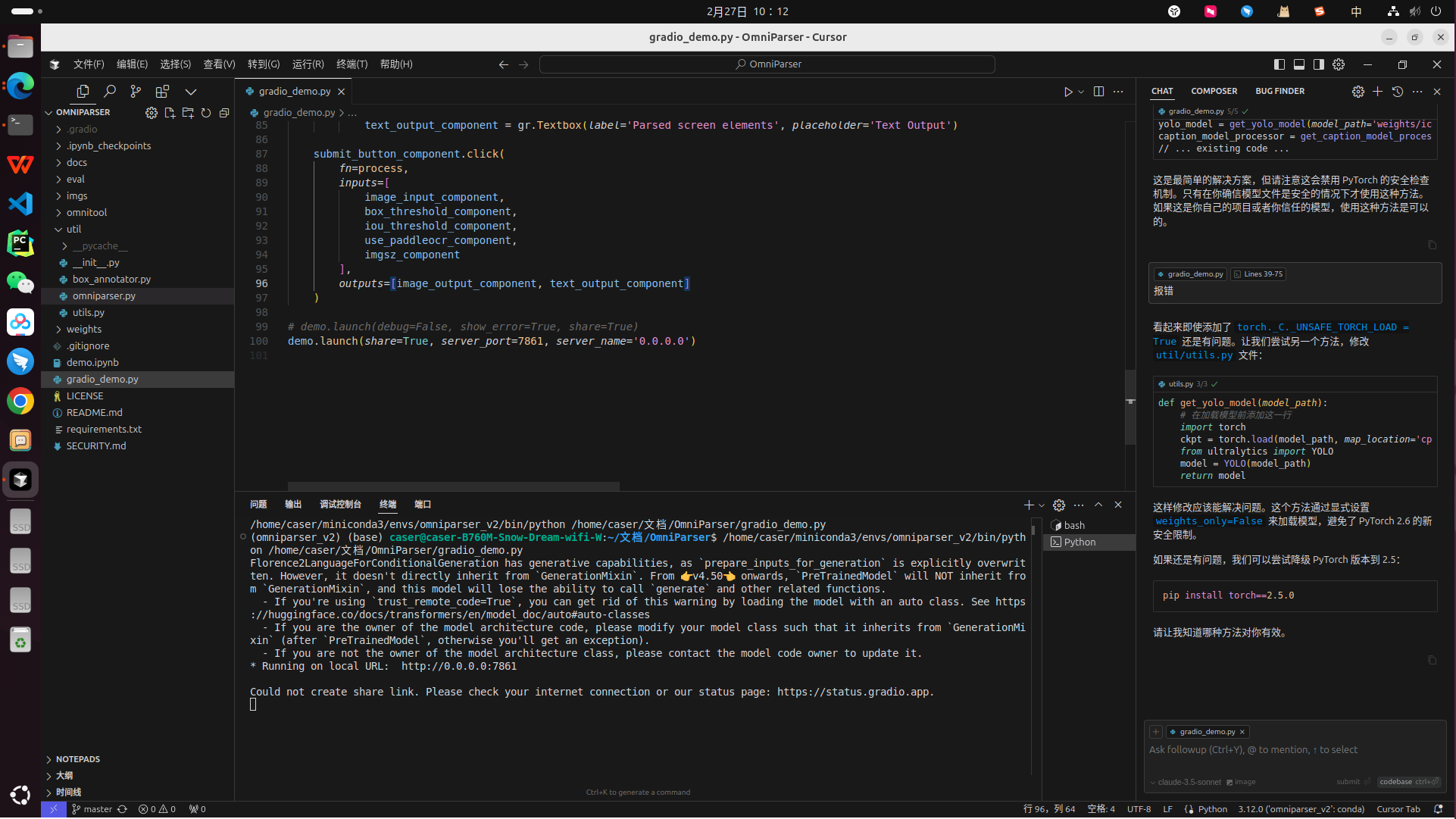
Task: Open the Source Control view
Action: (136, 92)
